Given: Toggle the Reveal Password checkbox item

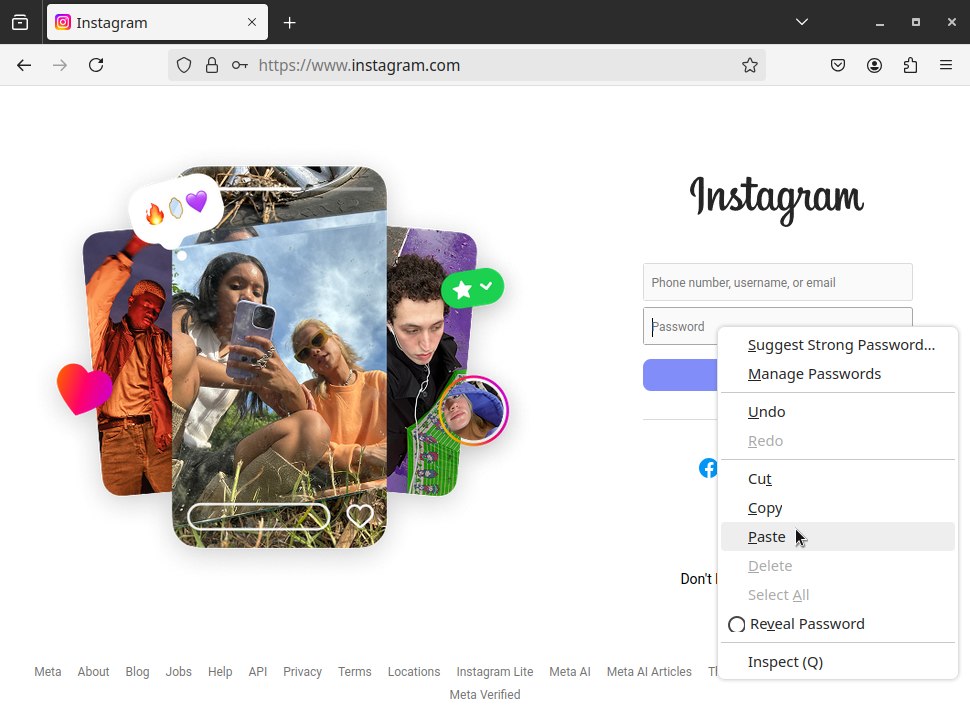Looking at the screenshot, I should coord(838,624).
